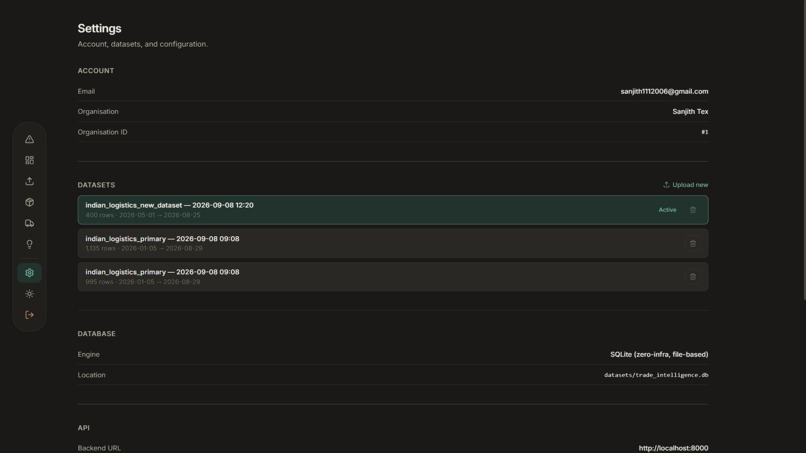Click the Settings page heading
The image size is (806, 453).
tap(99, 28)
